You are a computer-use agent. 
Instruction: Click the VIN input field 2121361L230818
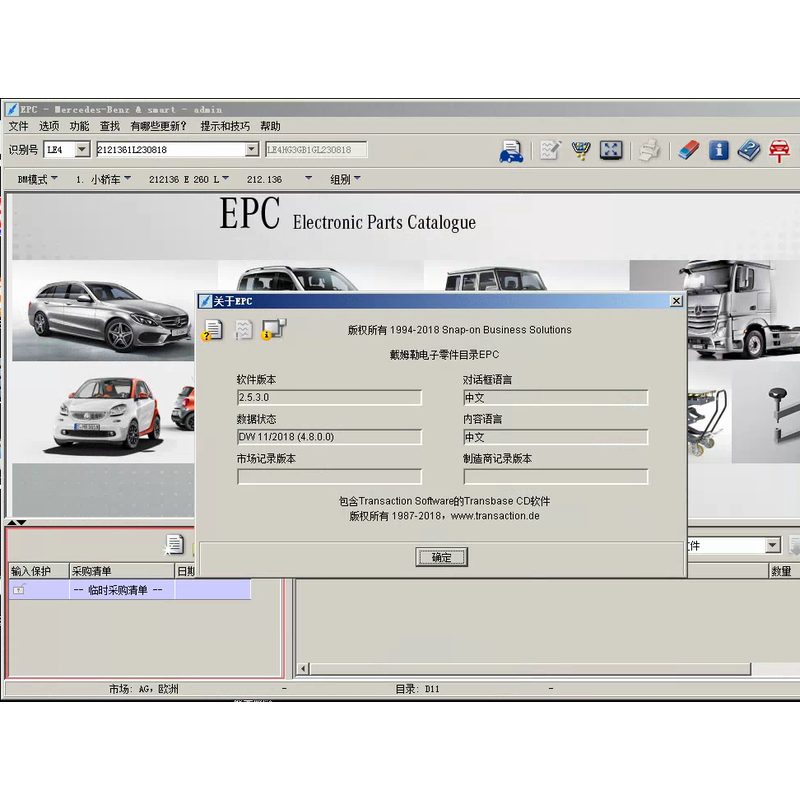(x=171, y=149)
